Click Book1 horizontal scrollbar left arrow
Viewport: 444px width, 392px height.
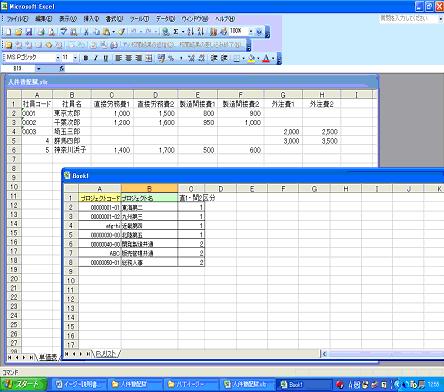click(x=324, y=354)
